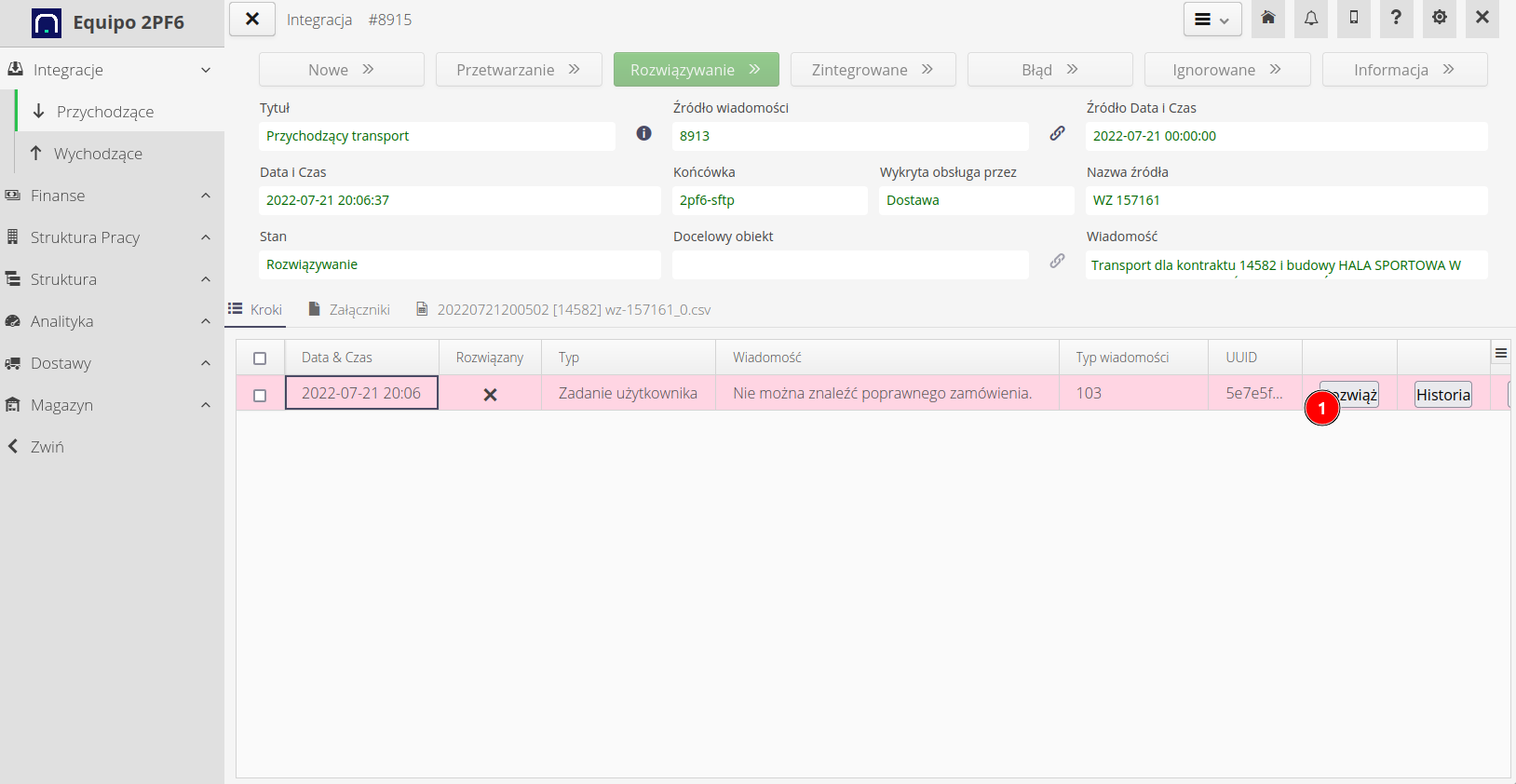This screenshot has width=1516, height=784.
Task: Click the 'Zadanie użytkownika' cell
Action: coord(629,393)
